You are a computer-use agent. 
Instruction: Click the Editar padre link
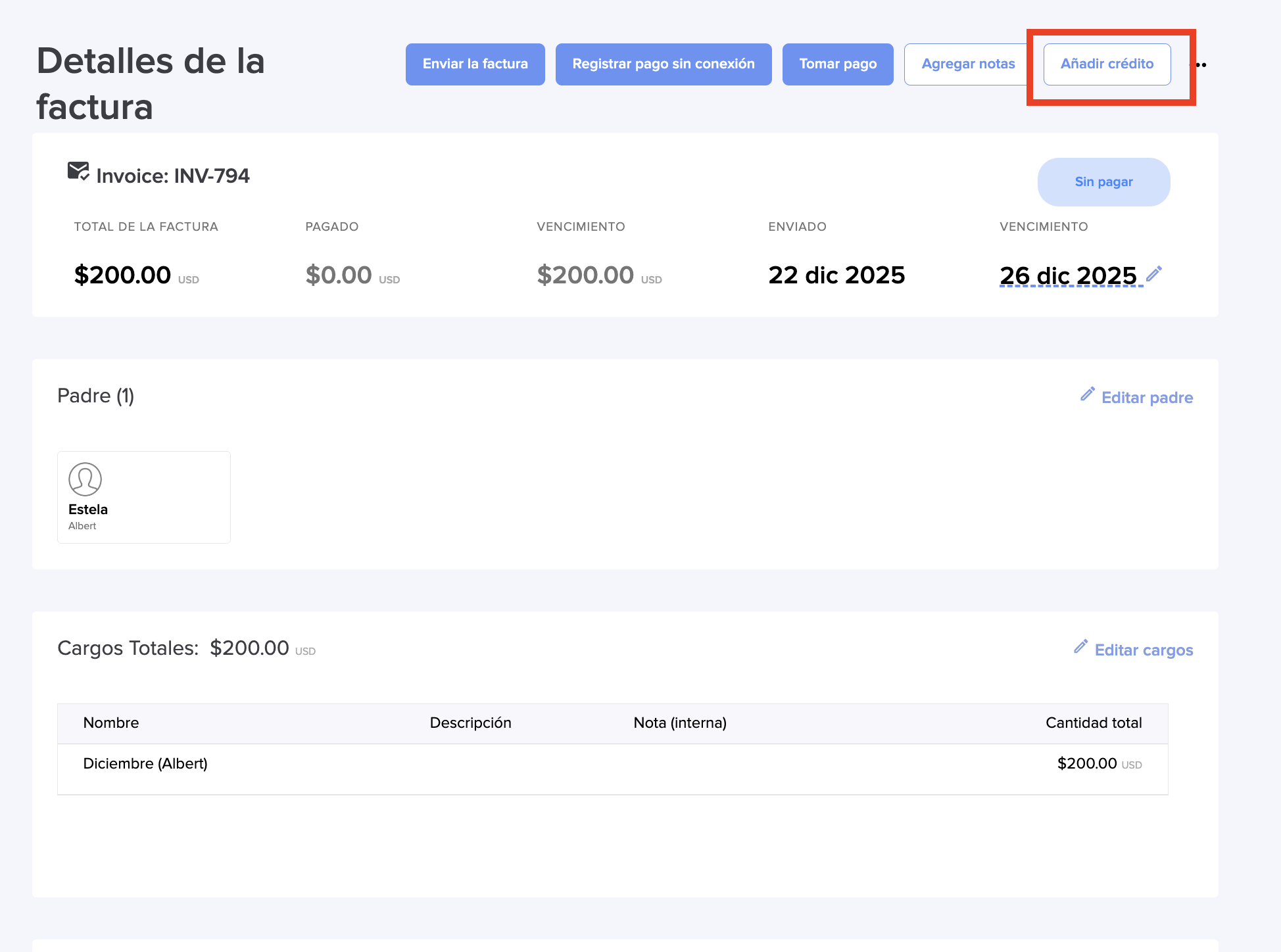(1147, 398)
